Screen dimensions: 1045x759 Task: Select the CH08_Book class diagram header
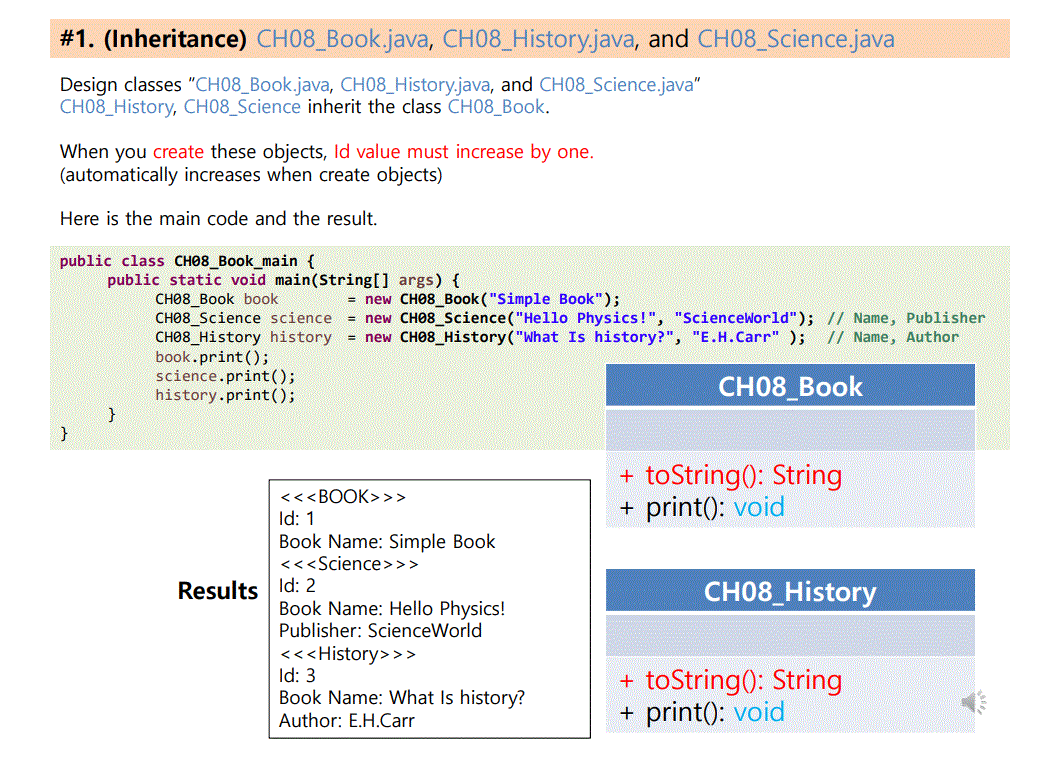[790, 385]
